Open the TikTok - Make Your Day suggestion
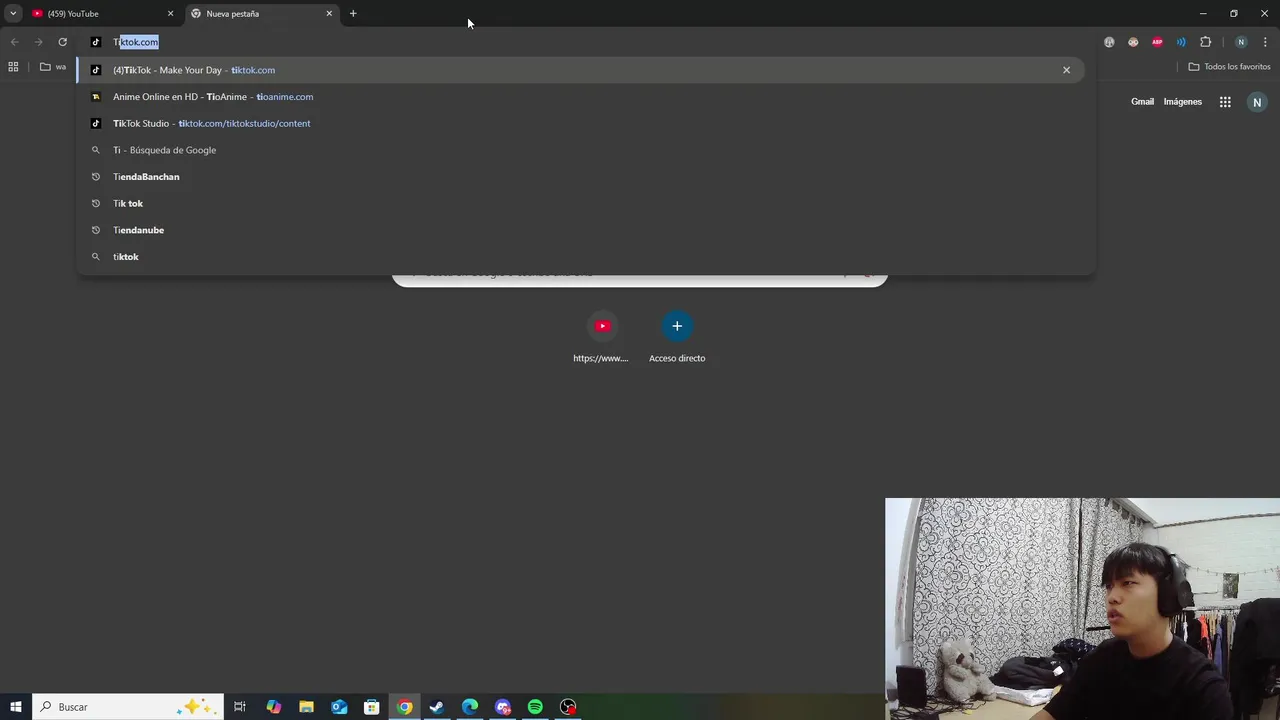 pos(580,70)
